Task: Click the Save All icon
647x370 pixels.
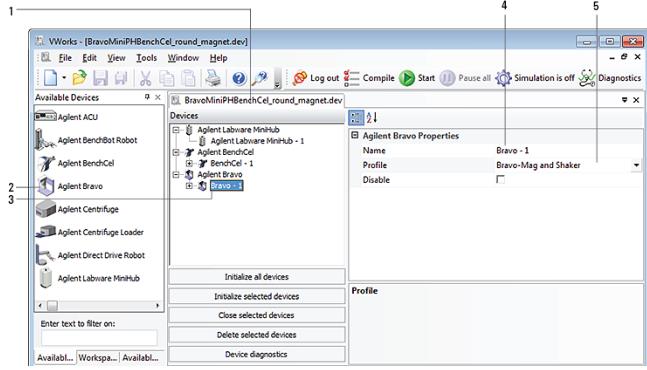Action: click(x=120, y=78)
